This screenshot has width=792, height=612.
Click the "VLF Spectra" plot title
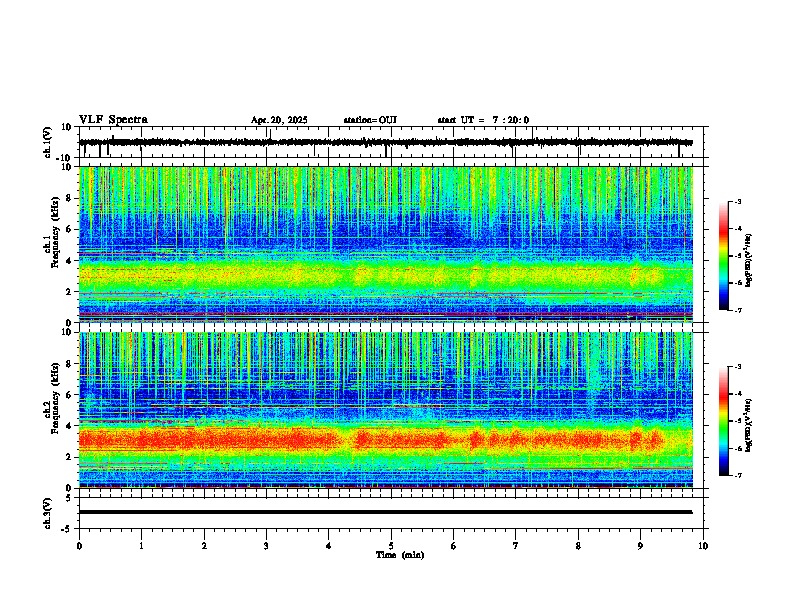coord(113,120)
